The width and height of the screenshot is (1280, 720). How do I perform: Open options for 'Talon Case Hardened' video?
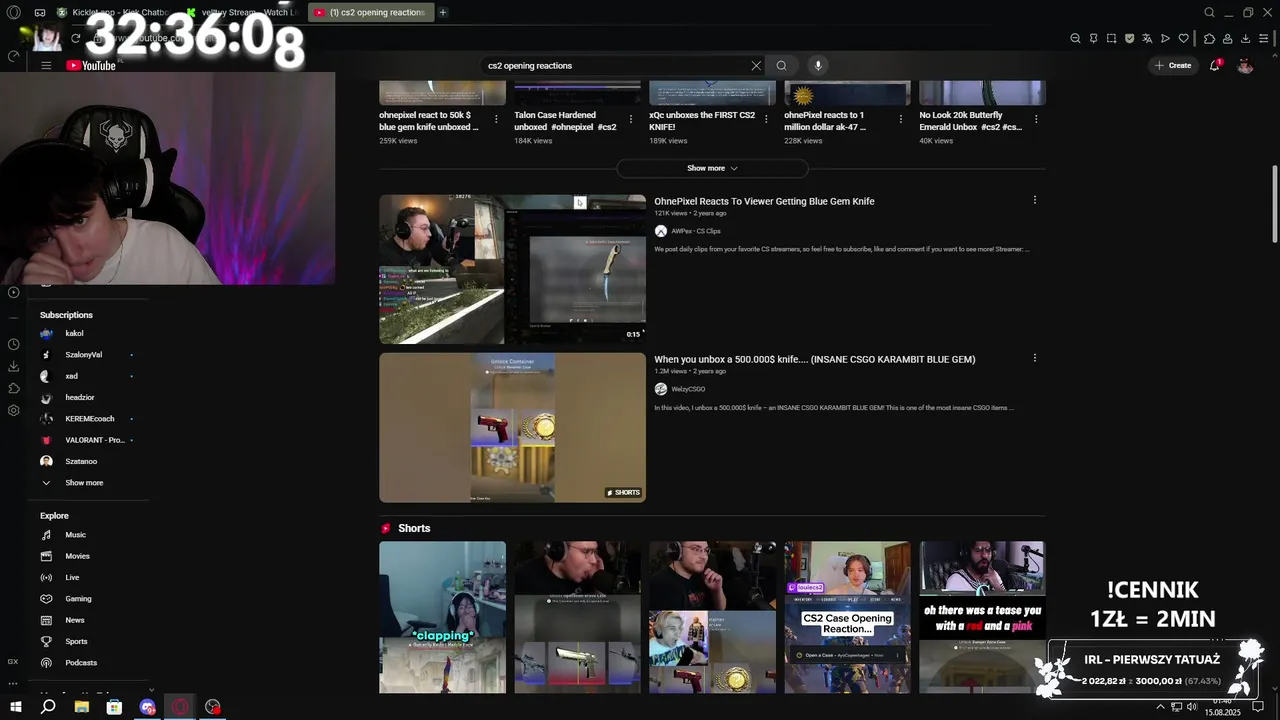click(631, 119)
